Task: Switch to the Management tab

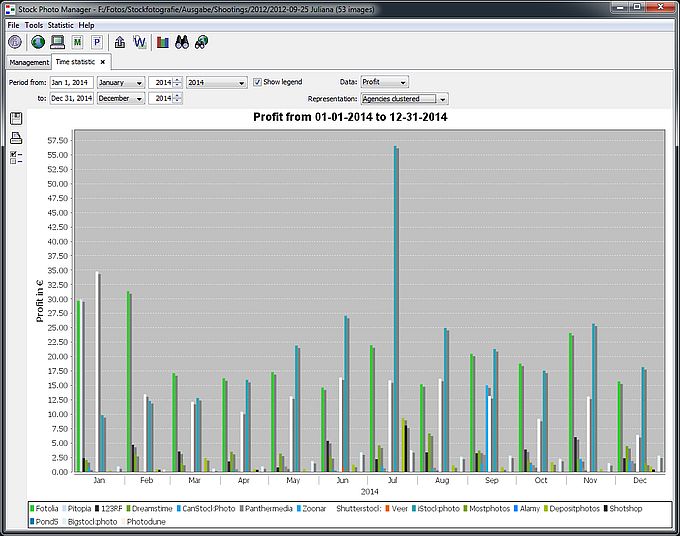Action: coord(29,62)
